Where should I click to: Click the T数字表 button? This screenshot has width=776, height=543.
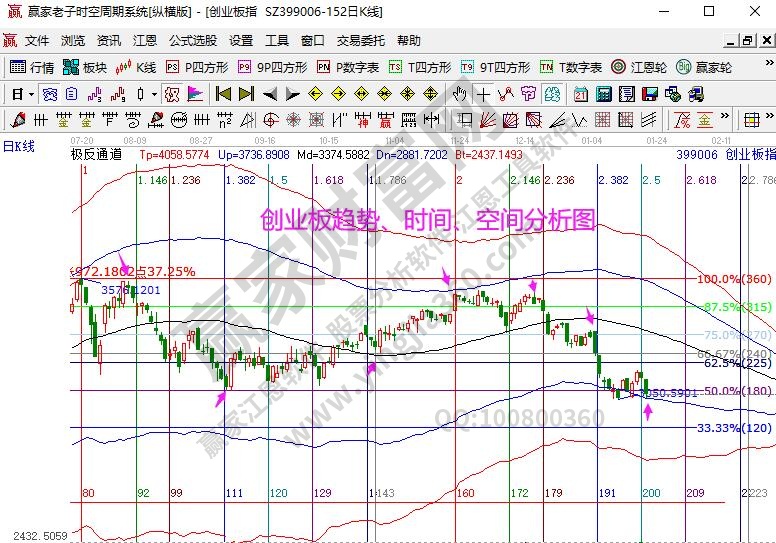[x=571, y=67]
